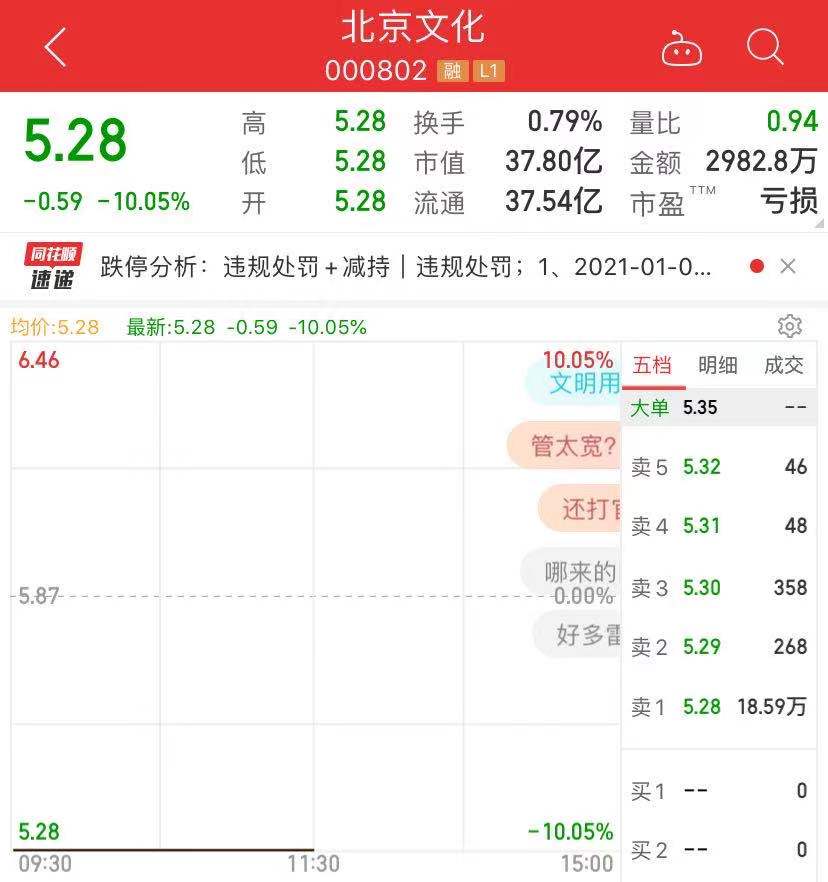
Task: Tap the red dot on the analysis banner
Action: pyautogui.click(x=757, y=266)
